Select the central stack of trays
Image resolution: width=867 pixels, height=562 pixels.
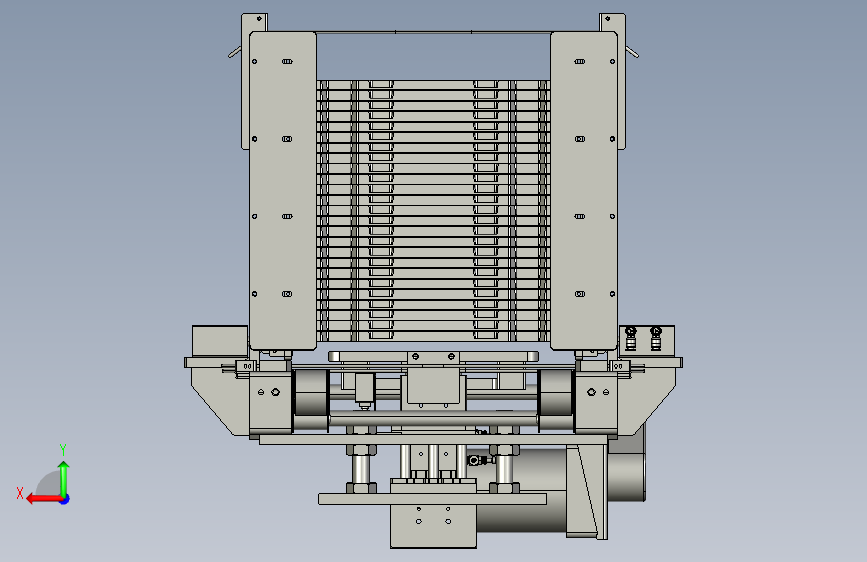click(434, 210)
